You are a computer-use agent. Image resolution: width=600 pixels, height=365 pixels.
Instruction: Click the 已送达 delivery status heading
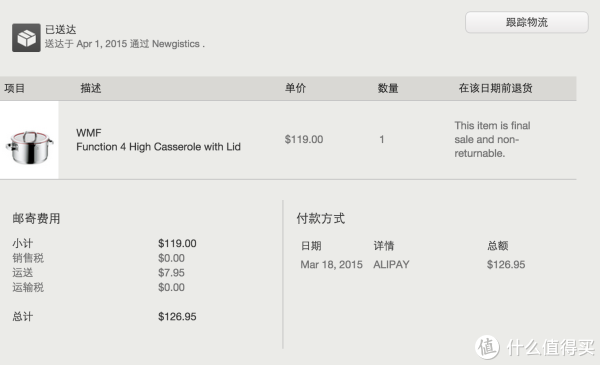60,29
